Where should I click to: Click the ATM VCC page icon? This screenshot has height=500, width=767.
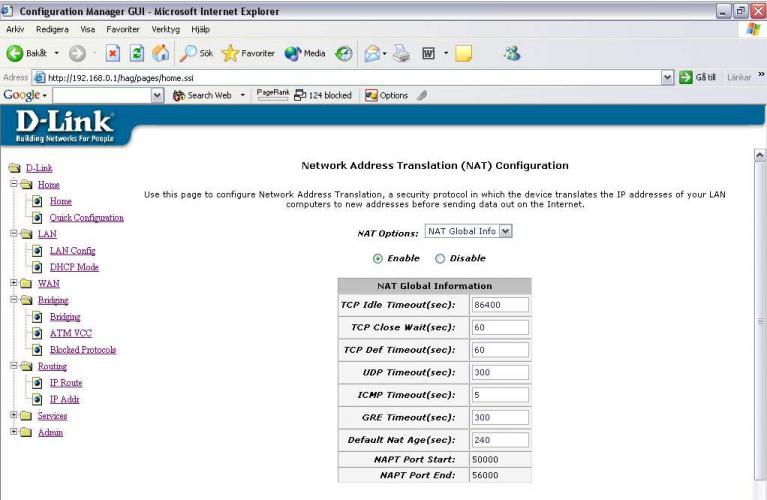[37, 333]
